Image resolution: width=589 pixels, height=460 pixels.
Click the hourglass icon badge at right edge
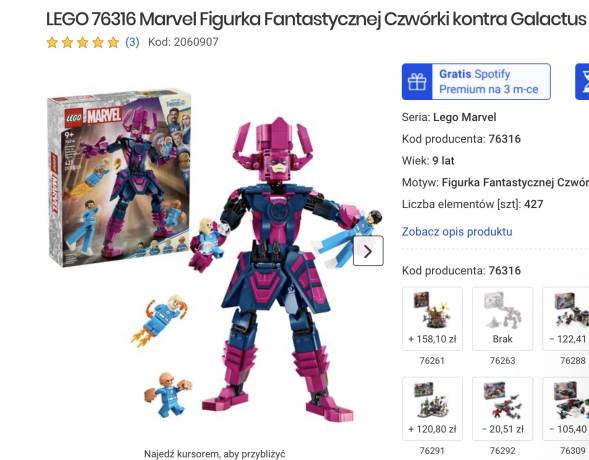click(583, 82)
